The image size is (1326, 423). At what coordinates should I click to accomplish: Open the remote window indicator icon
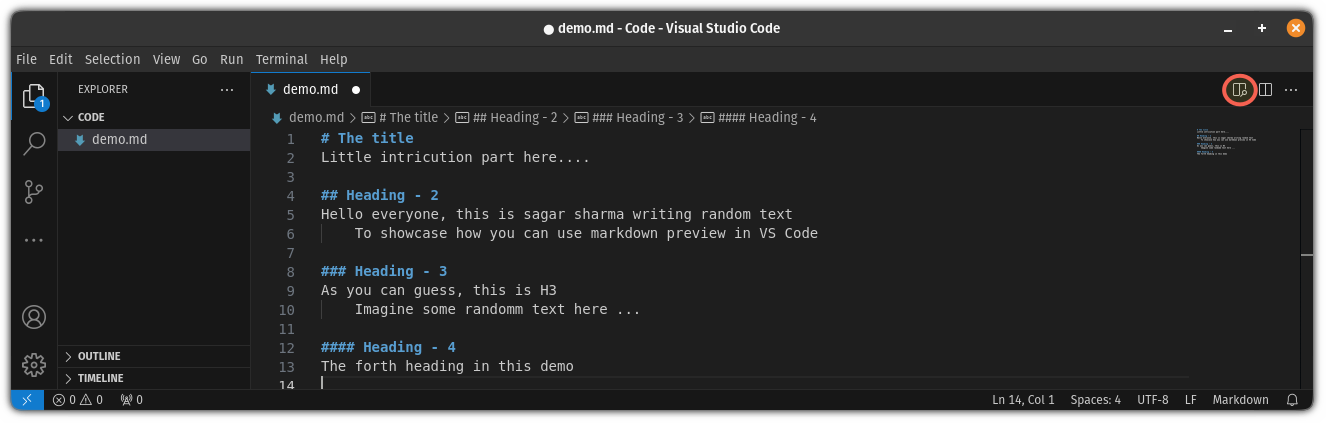[x=26, y=400]
